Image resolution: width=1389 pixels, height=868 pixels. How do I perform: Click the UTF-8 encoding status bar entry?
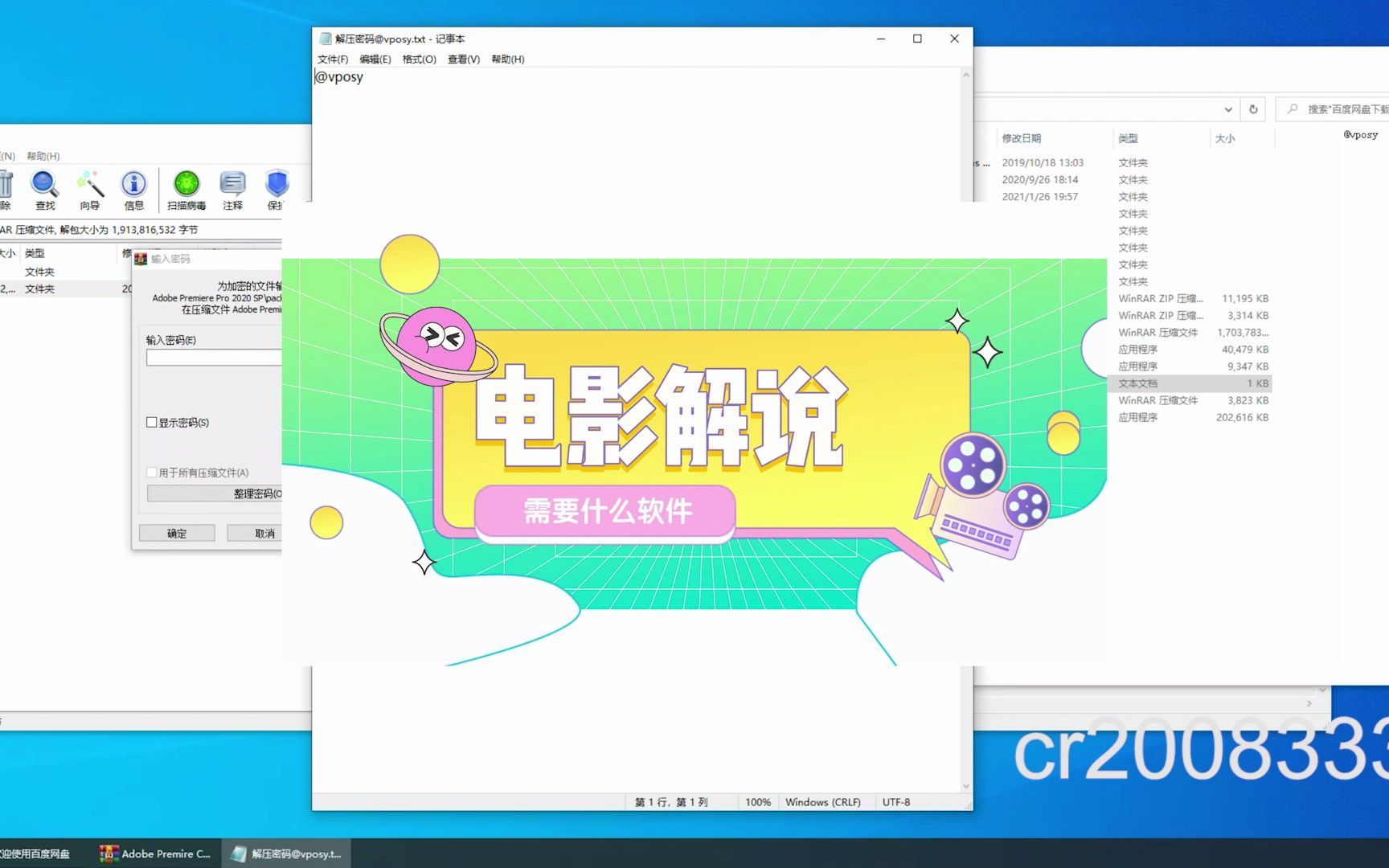tap(896, 802)
